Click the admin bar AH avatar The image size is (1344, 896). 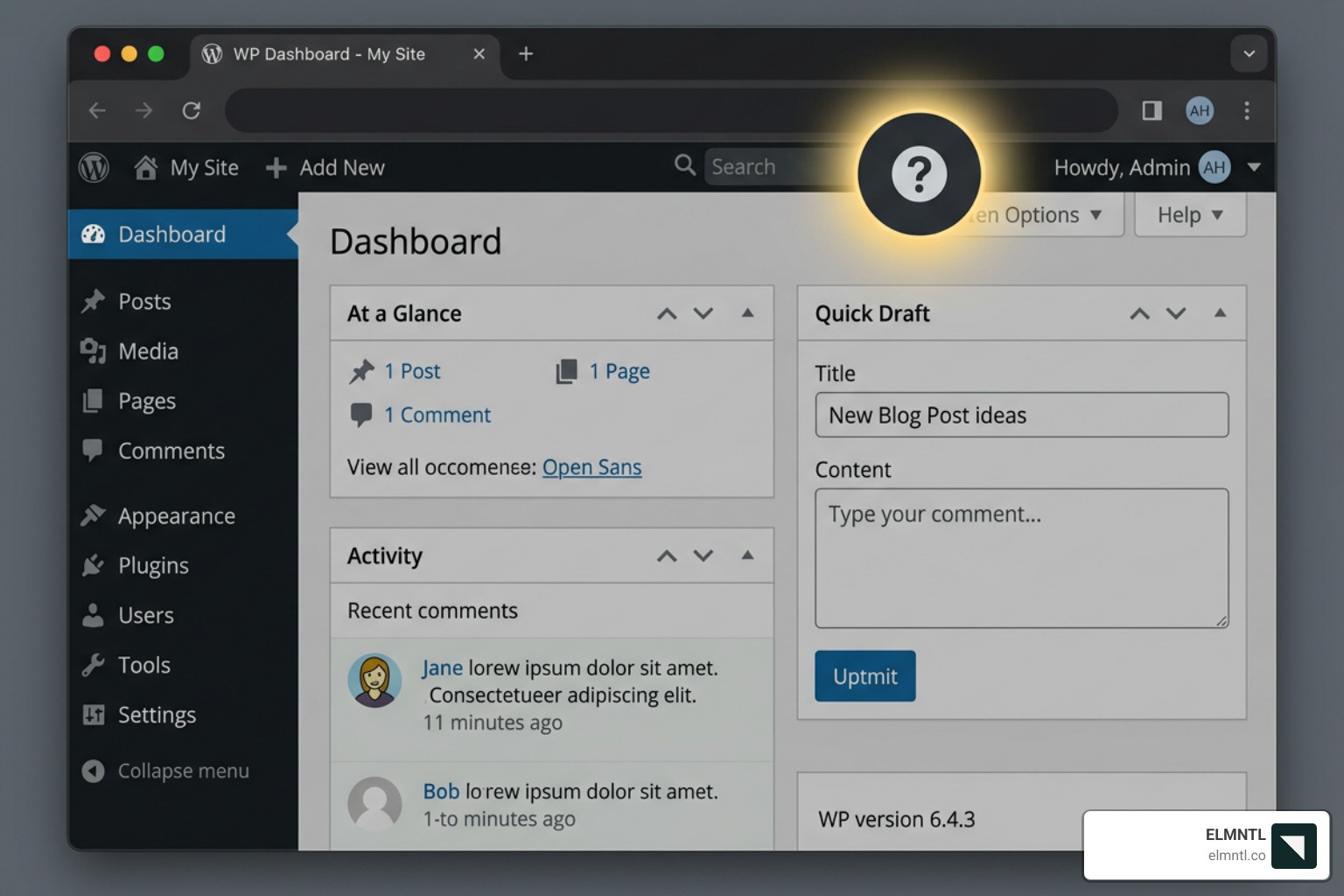pos(1214,167)
